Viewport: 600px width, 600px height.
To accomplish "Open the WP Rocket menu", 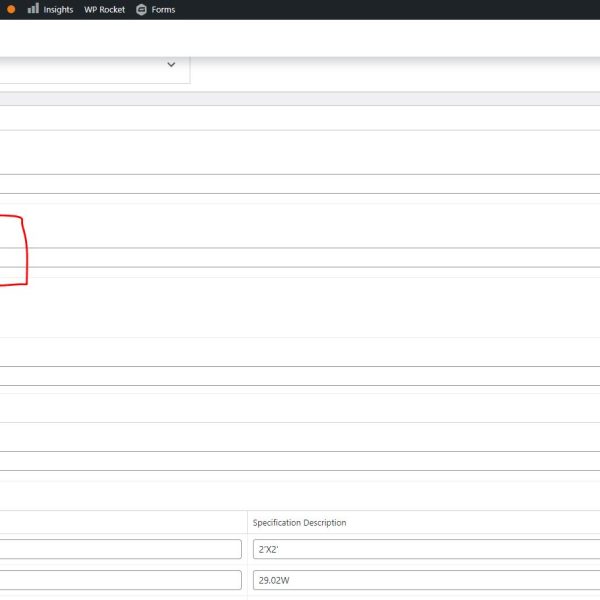I will 104,10.
